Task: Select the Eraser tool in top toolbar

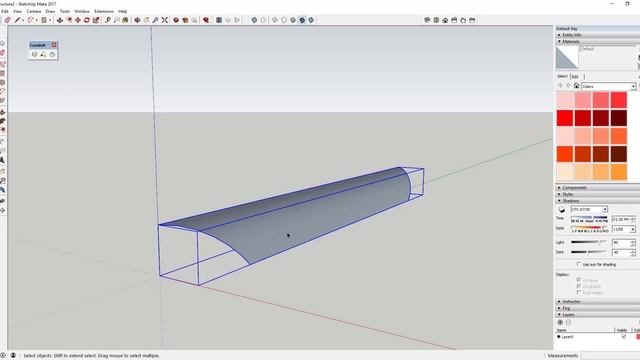Action: coord(7,20)
